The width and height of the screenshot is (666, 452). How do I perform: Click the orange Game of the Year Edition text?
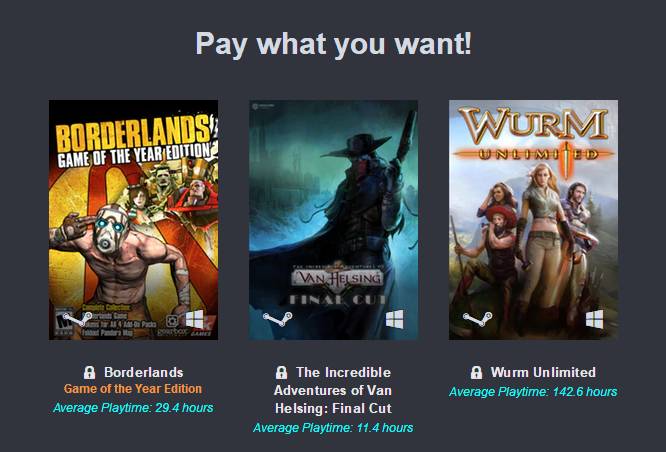pyautogui.click(x=133, y=389)
